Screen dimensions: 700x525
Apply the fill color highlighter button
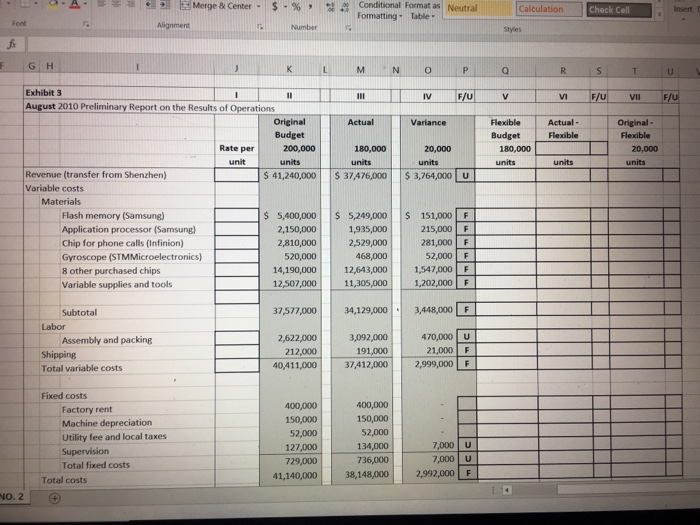coord(54,4)
